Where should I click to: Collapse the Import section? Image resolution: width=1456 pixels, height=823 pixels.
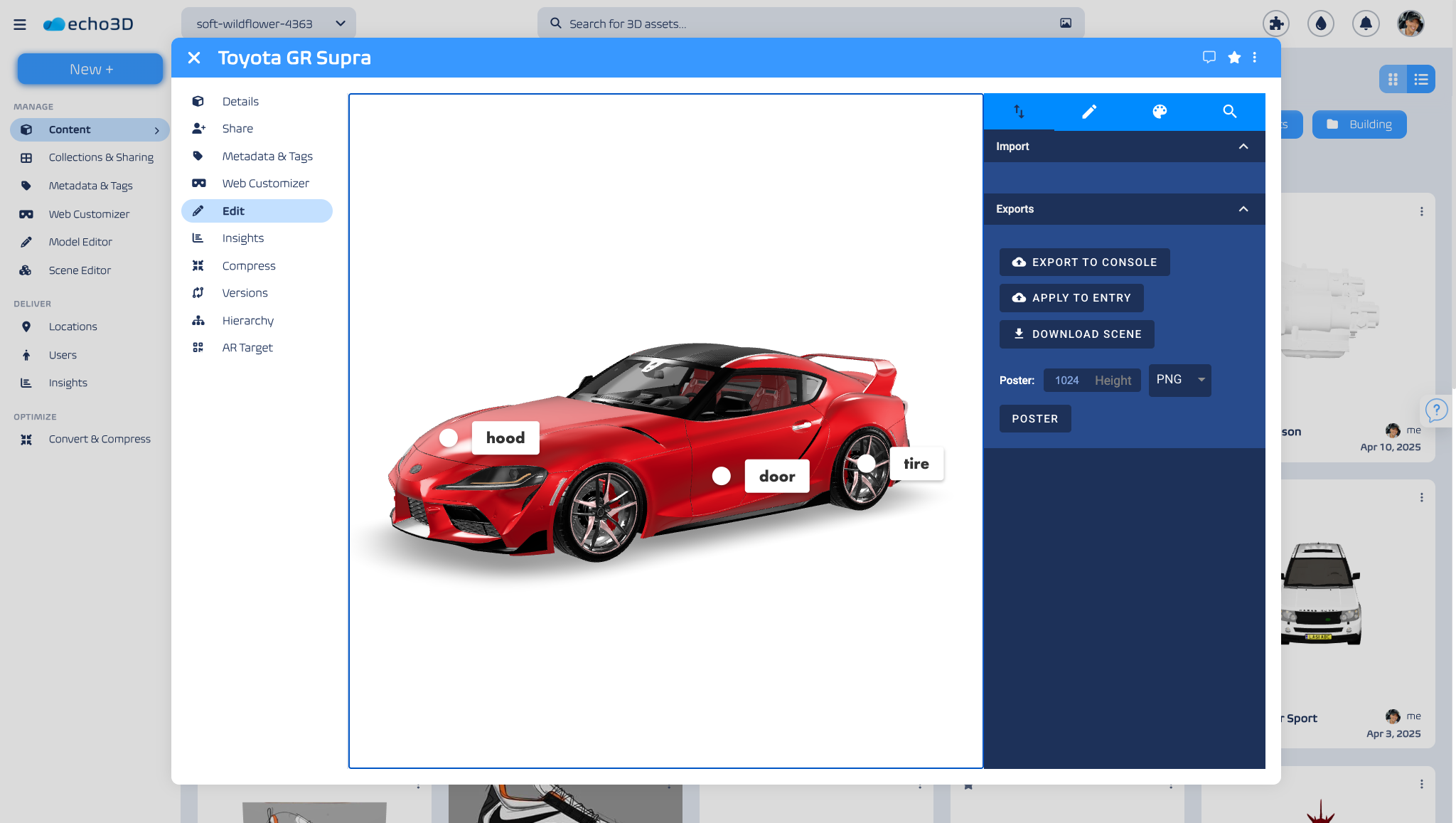coord(1243,147)
